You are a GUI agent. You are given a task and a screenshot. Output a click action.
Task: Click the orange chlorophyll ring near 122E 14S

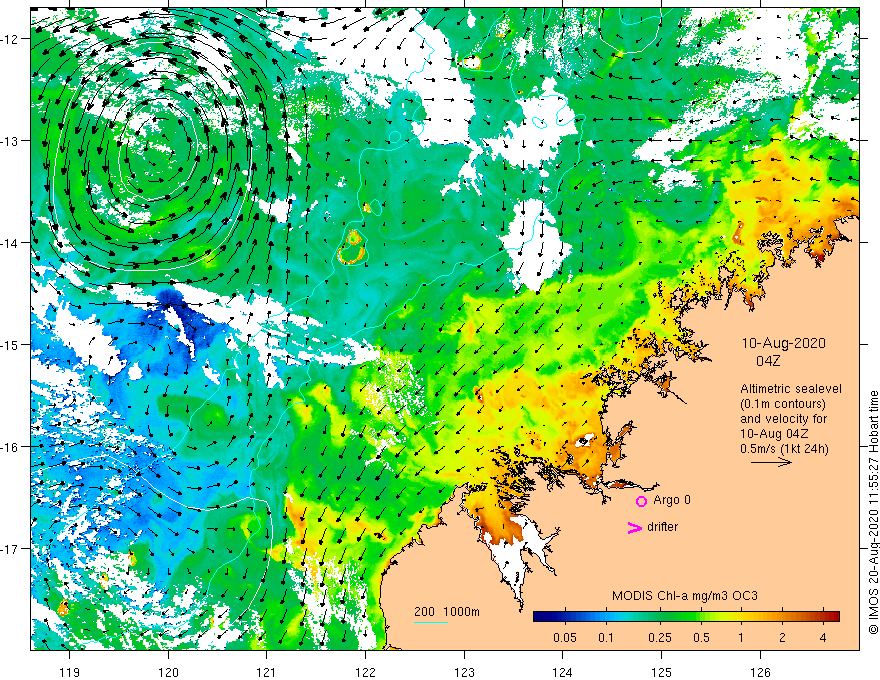pos(354,246)
